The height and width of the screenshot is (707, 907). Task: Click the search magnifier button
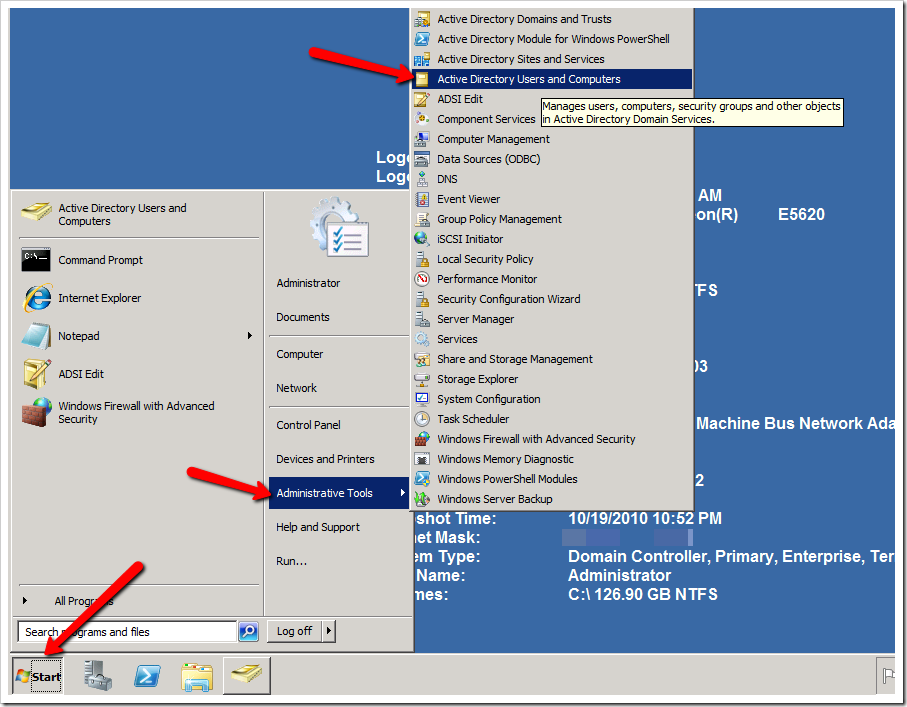(x=248, y=631)
